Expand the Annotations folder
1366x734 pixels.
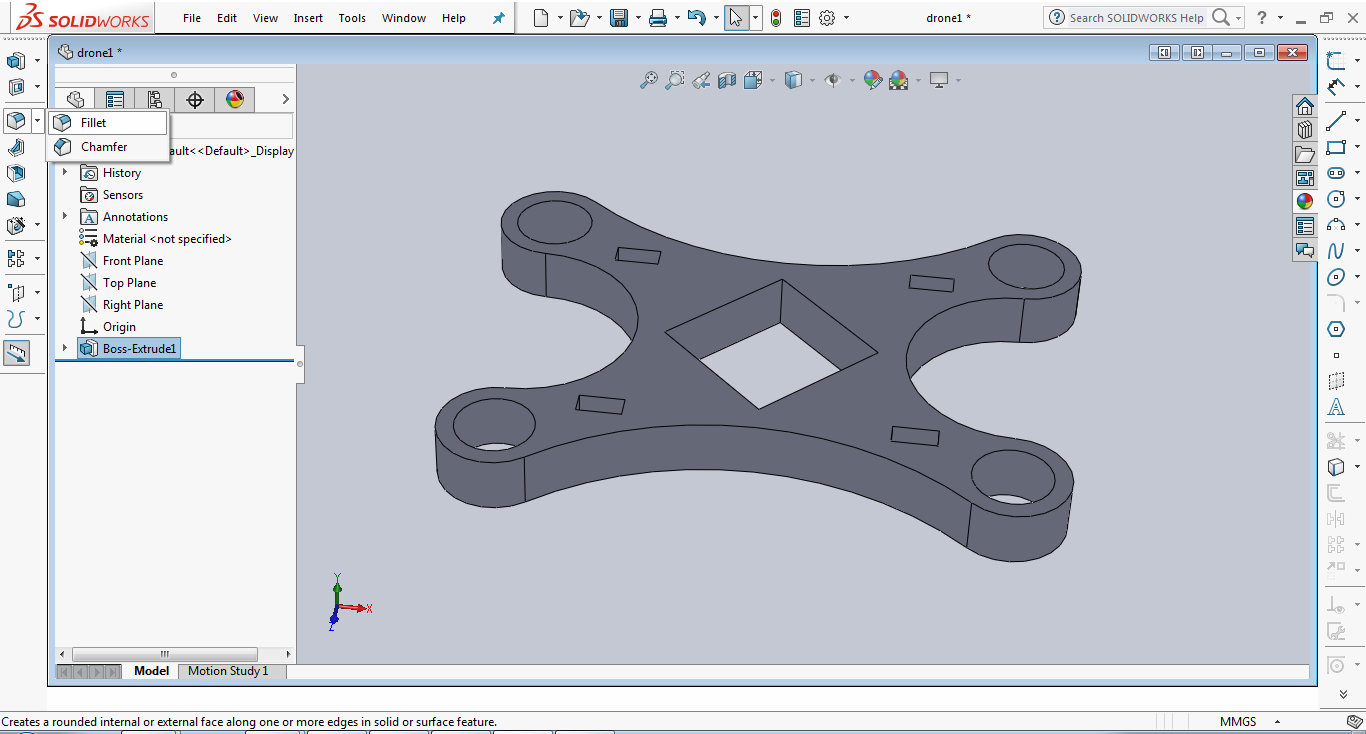66,217
